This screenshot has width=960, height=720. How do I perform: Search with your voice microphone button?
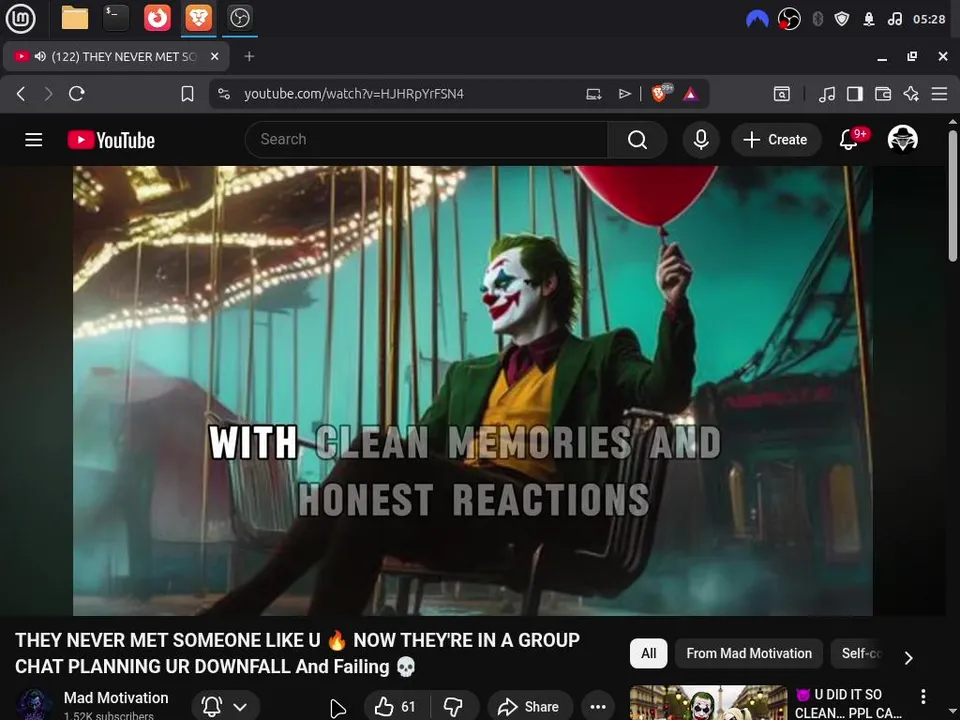[701, 140]
